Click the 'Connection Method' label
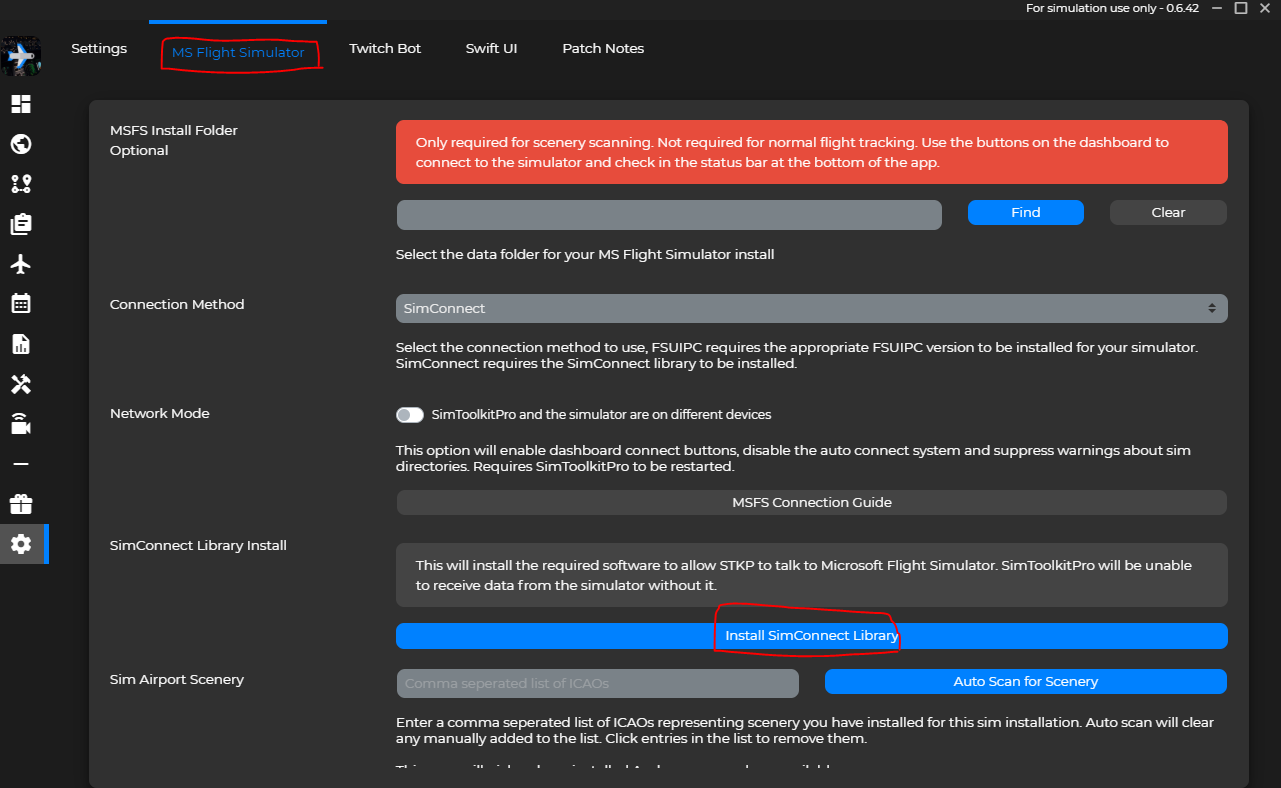 point(177,304)
